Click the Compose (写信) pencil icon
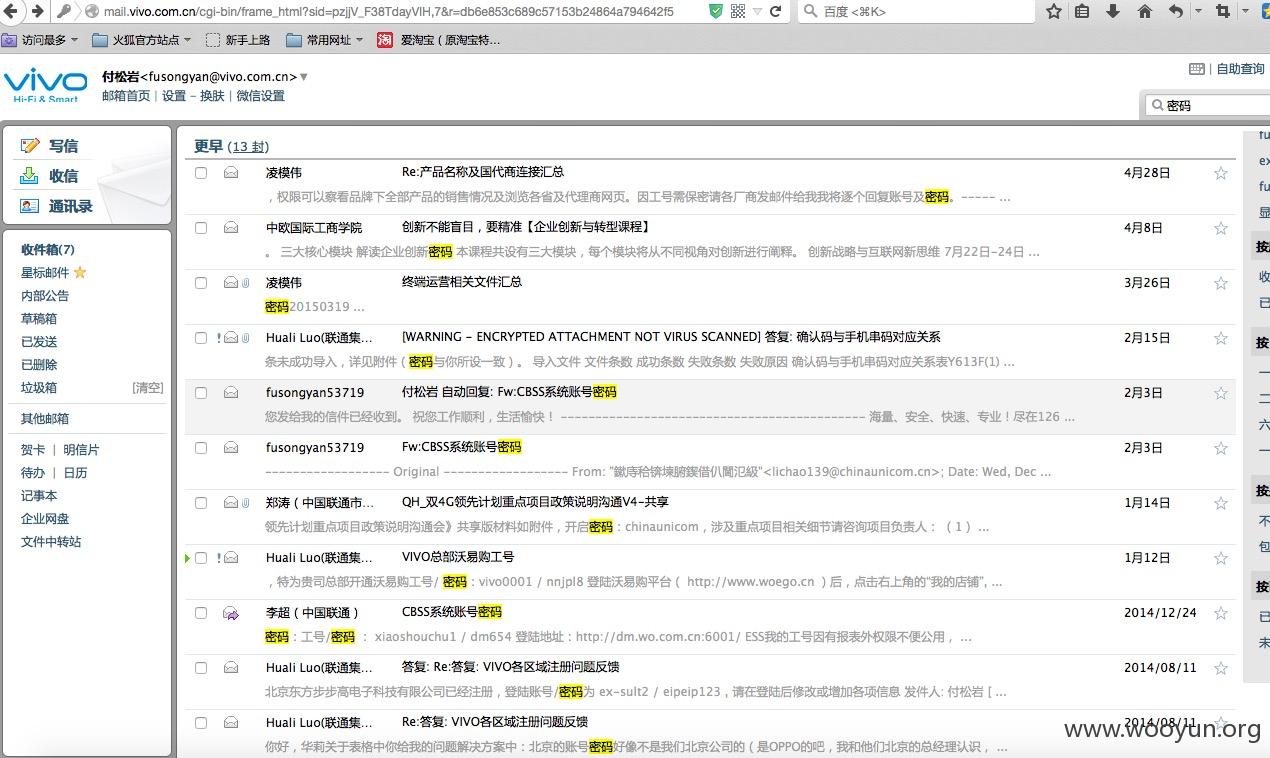1270x758 pixels. 30,146
